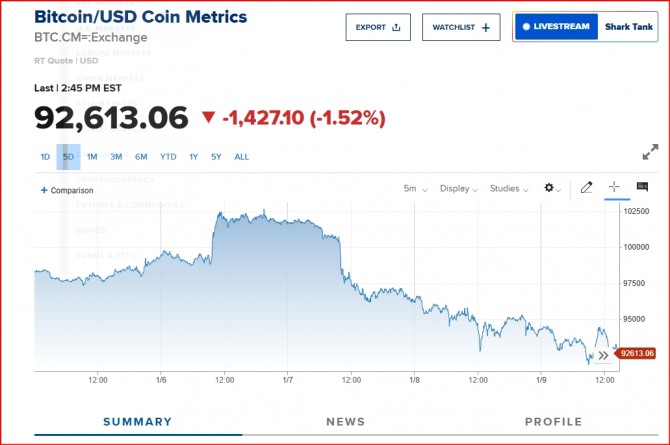Open the chart draw pencil tool
The height and width of the screenshot is (445, 670).
tap(587, 187)
